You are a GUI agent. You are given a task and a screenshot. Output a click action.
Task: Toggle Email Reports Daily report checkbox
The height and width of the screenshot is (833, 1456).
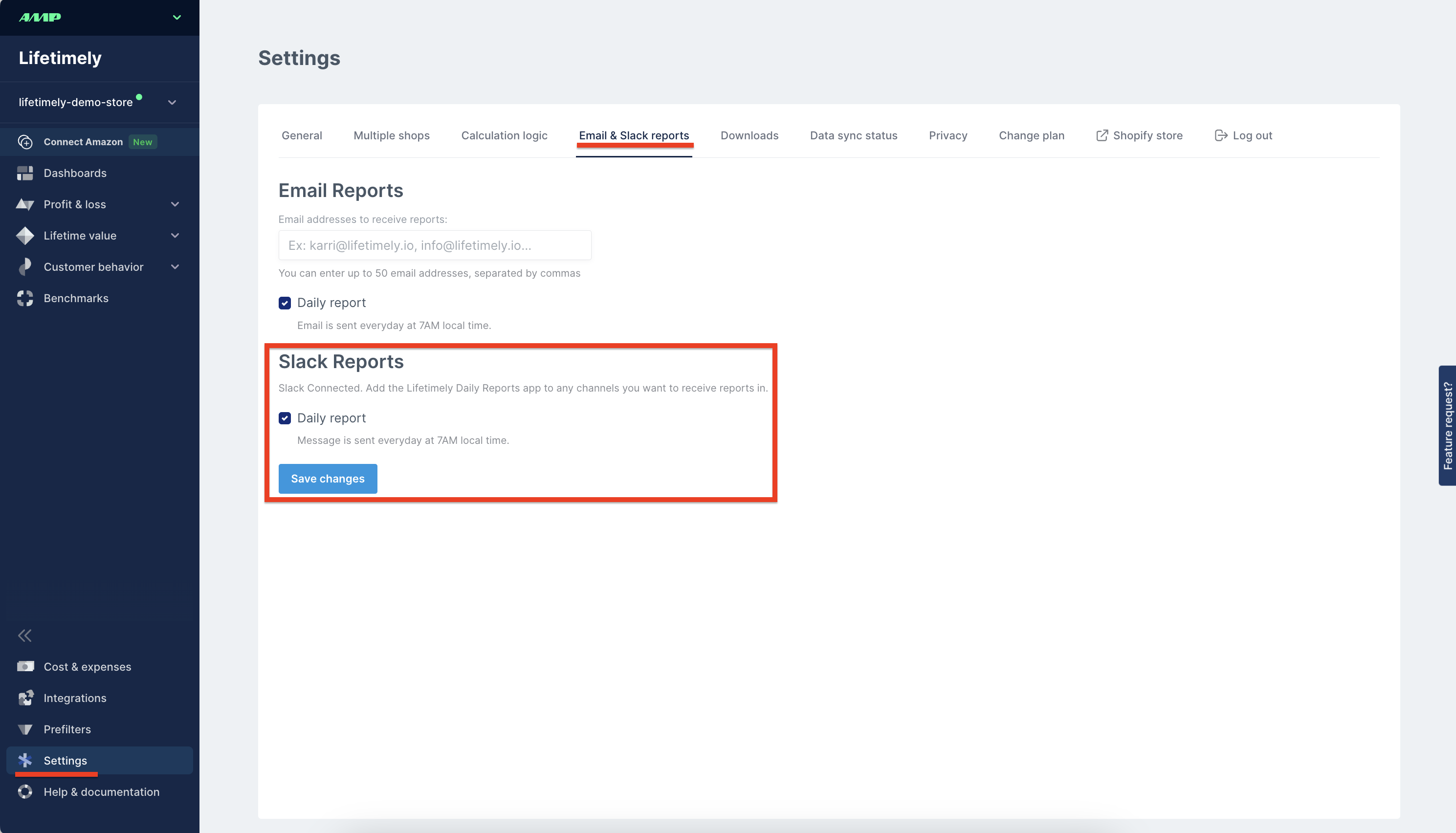[285, 303]
